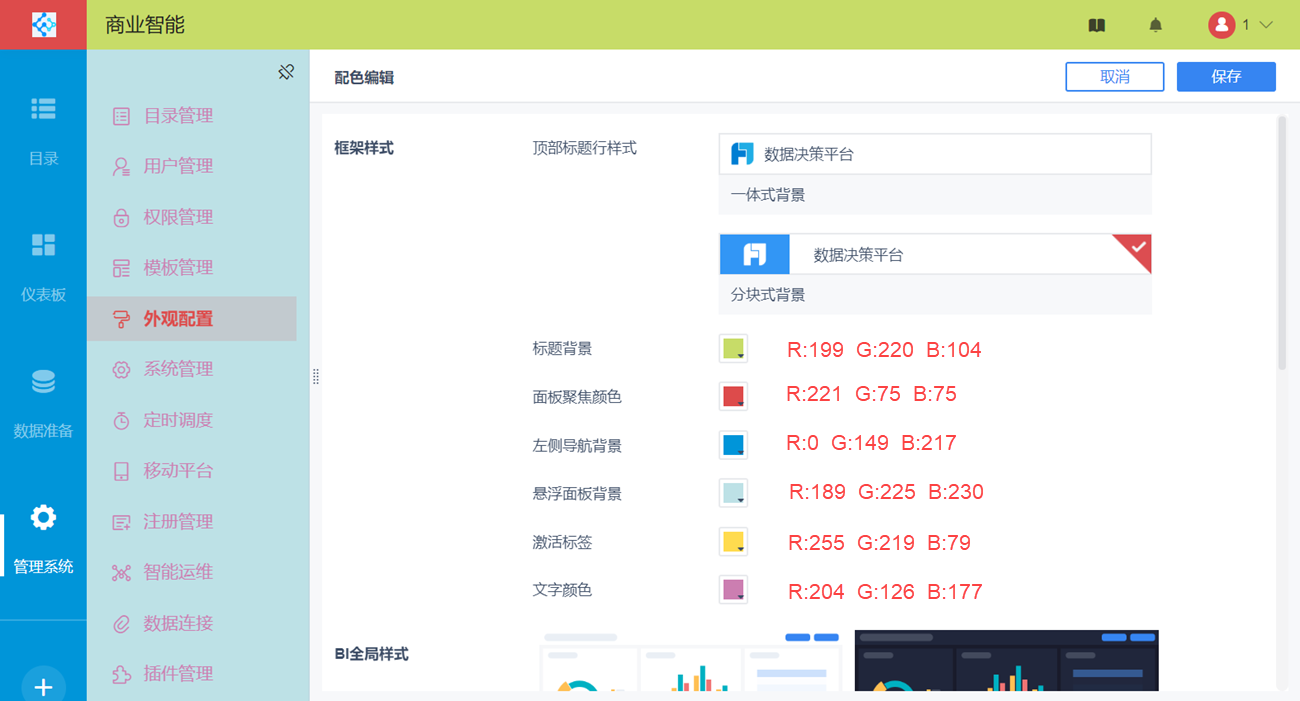Click the 移动平台 tablet icon
Viewport: 1300px width, 701px height.
tap(121, 471)
